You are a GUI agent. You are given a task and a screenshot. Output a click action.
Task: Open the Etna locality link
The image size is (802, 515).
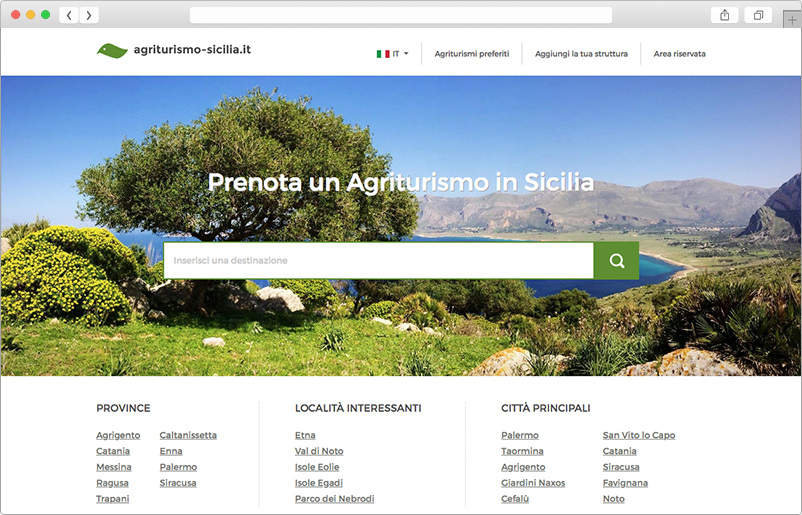[305, 435]
